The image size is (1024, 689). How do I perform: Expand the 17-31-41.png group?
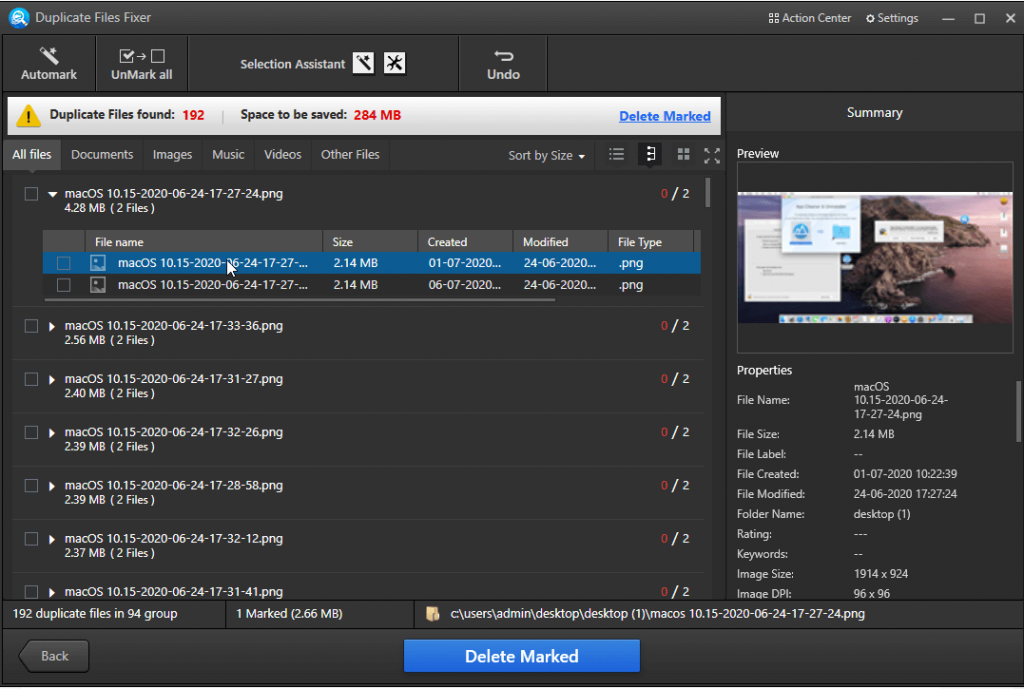tap(52, 592)
